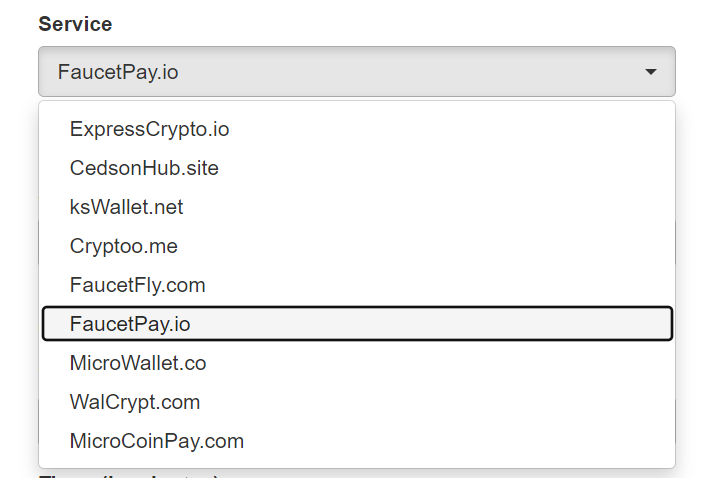This screenshot has height=478, width=703.
Task: Select MicroCoinPay.com from the list
Action: point(157,441)
